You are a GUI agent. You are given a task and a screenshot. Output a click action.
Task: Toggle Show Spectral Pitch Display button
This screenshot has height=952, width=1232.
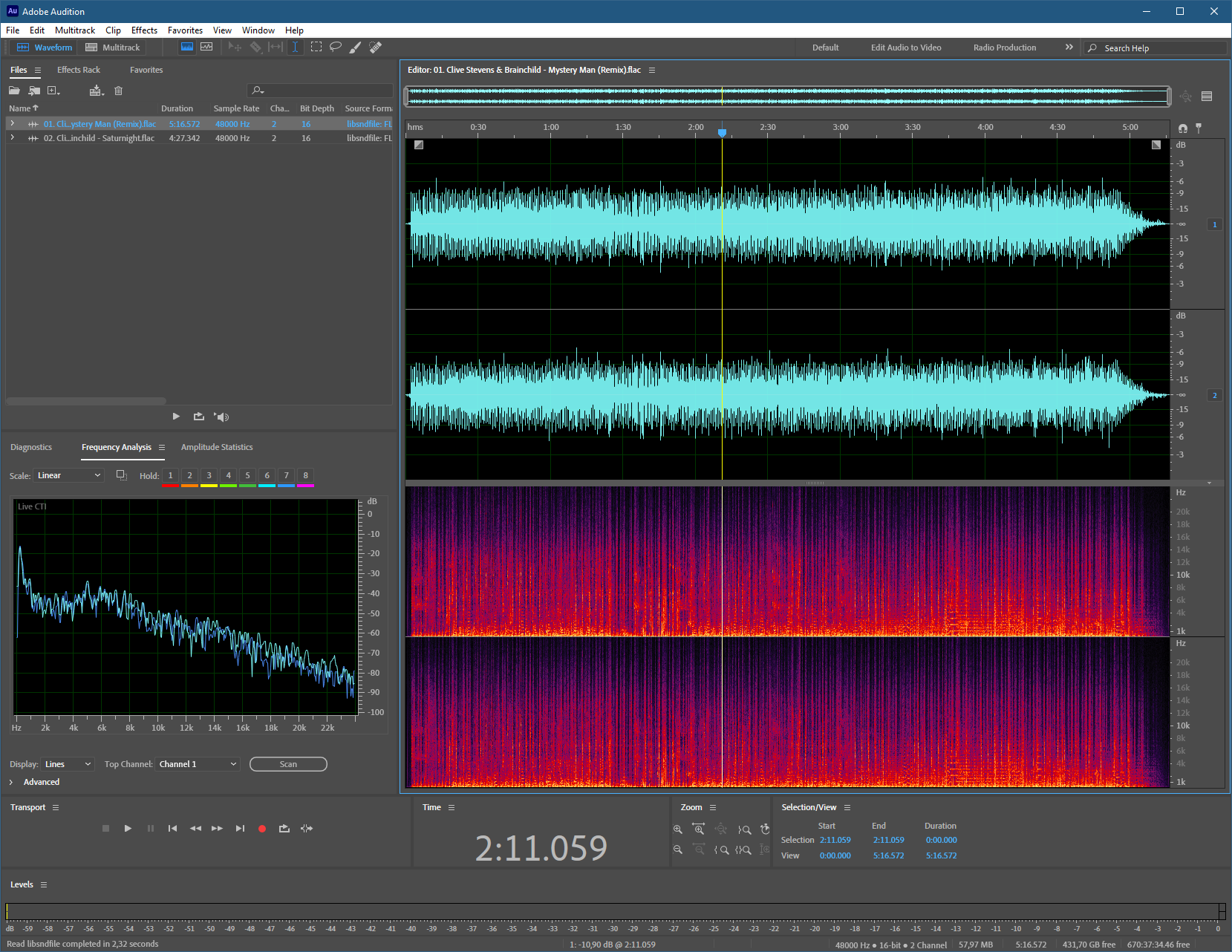pos(206,47)
